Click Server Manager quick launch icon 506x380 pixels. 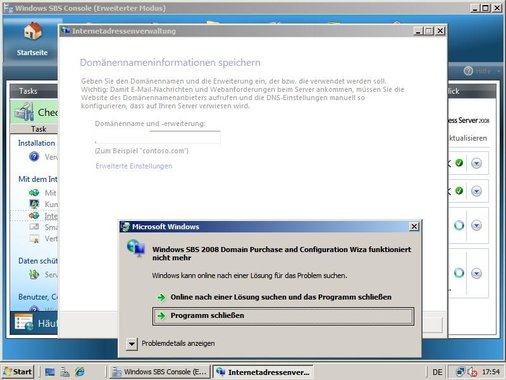pos(65,372)
